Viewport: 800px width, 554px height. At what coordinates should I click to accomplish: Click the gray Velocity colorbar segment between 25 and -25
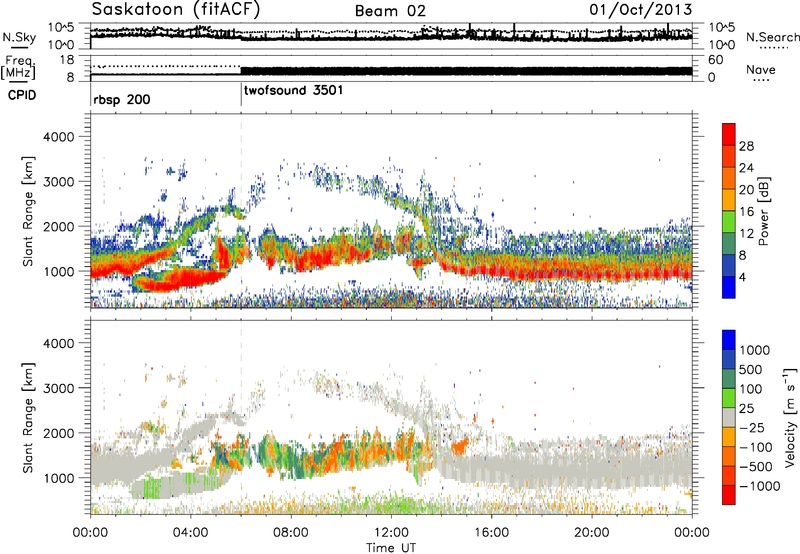pyautogui.click(x=729, y=417)
